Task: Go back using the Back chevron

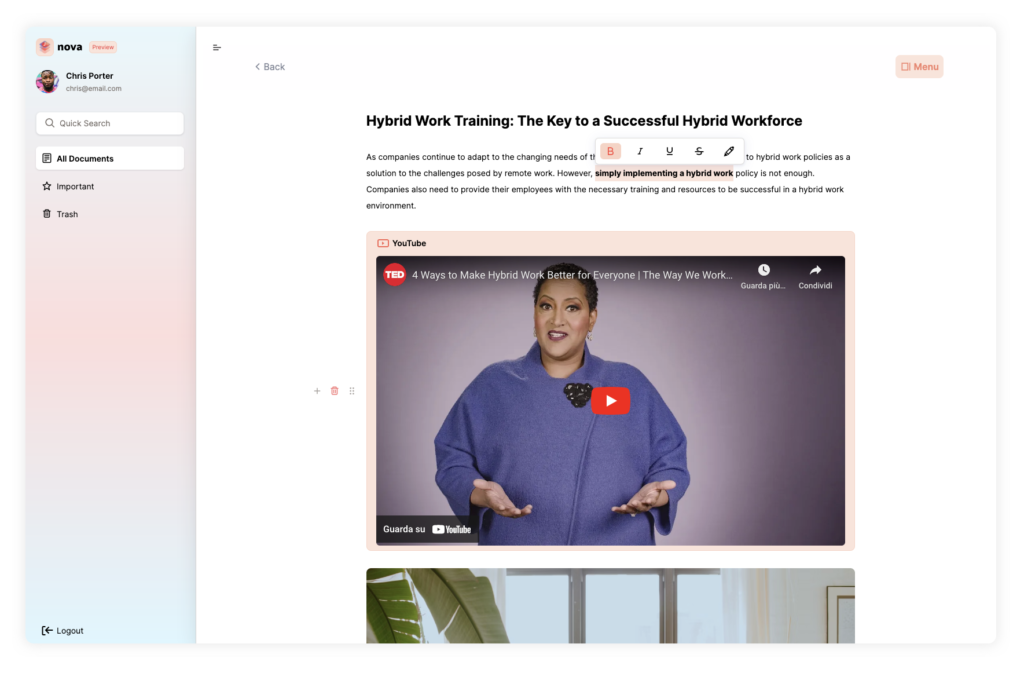Action: point(270,67)
